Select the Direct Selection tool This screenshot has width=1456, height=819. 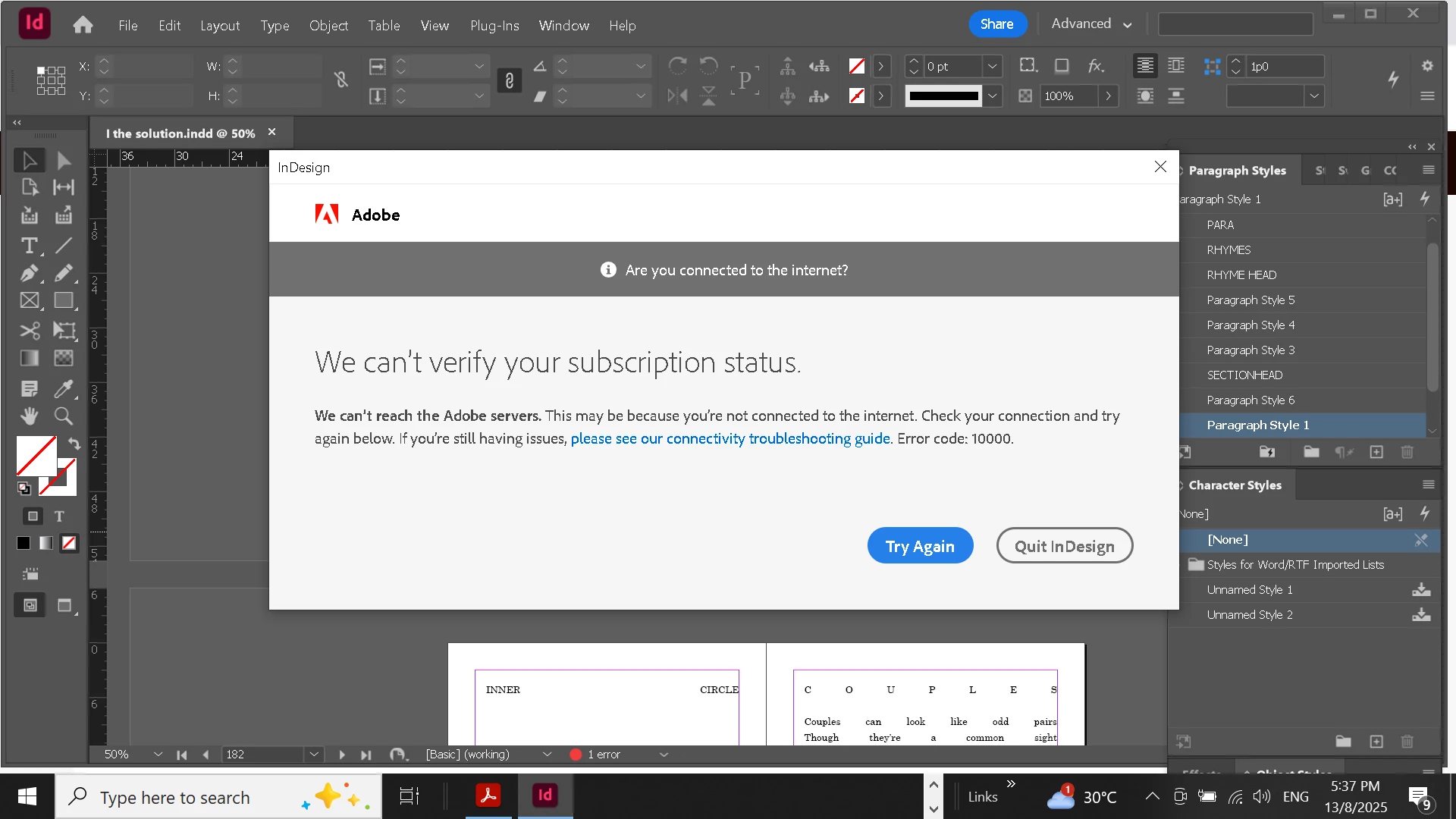pyautogui.click(x=64, y=161)
